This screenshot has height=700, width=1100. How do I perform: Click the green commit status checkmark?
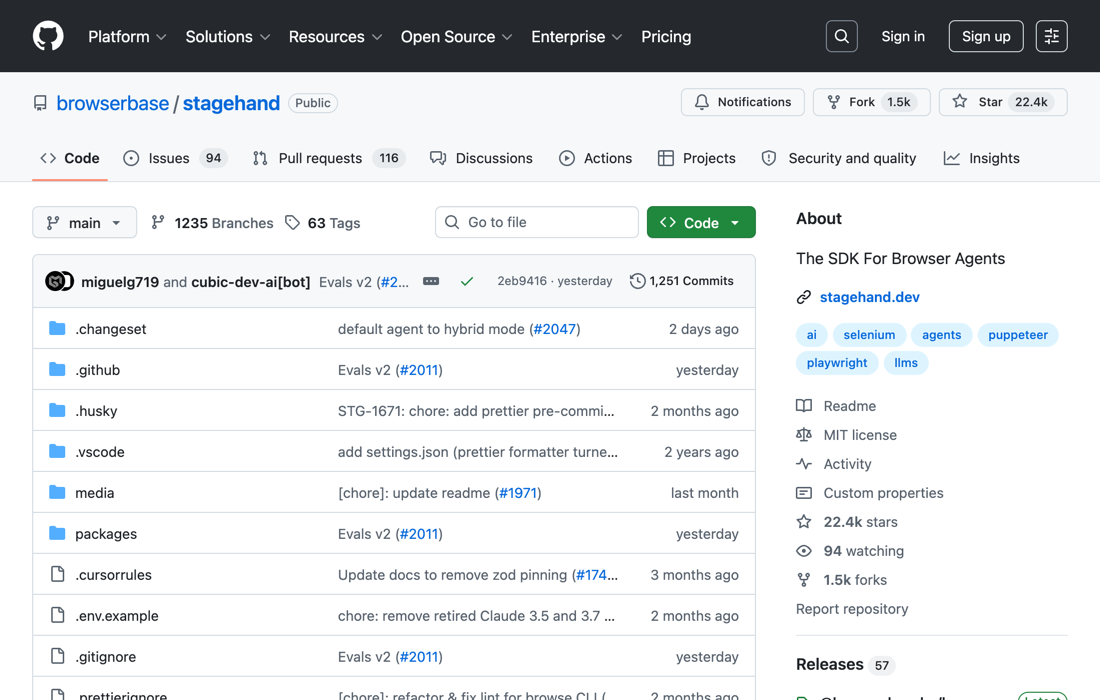(467, 281)
